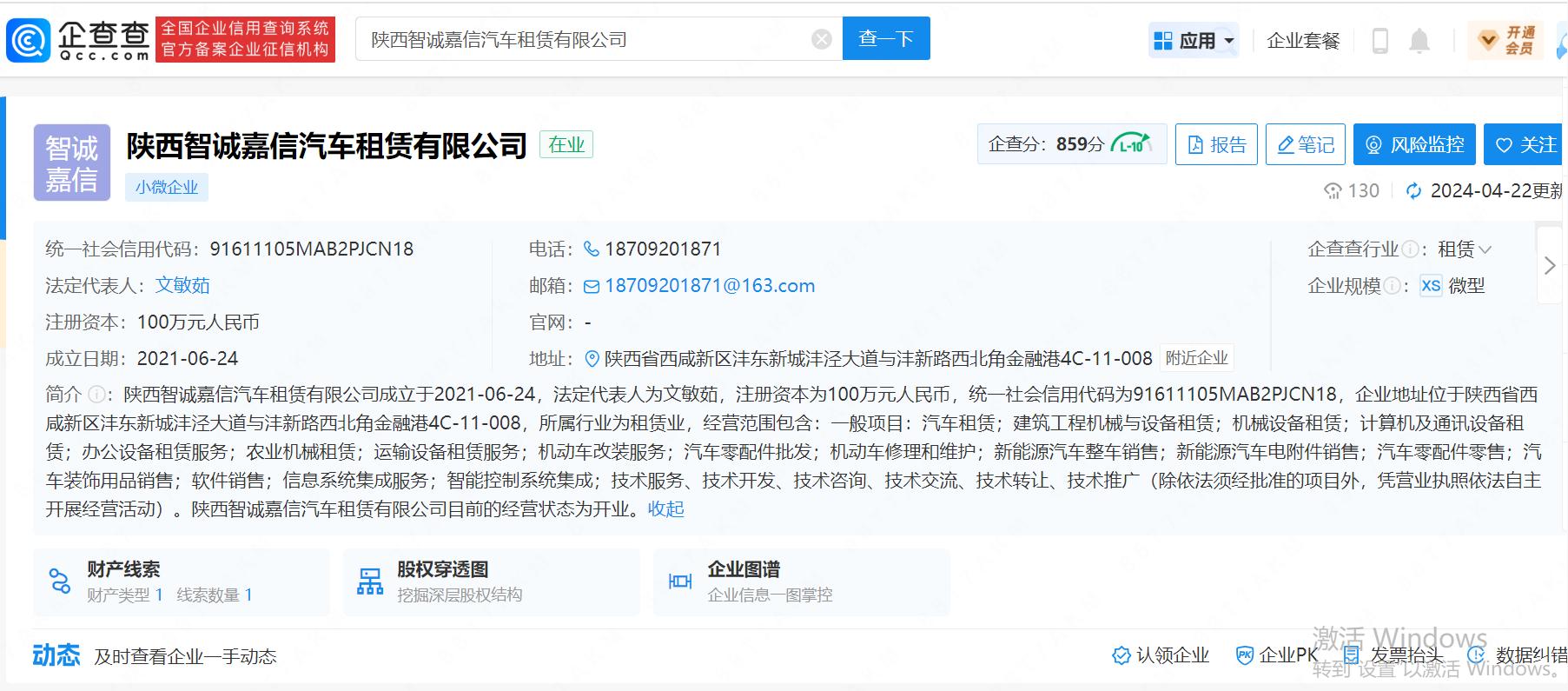Click the 在业 status tag

pos(566,144)
